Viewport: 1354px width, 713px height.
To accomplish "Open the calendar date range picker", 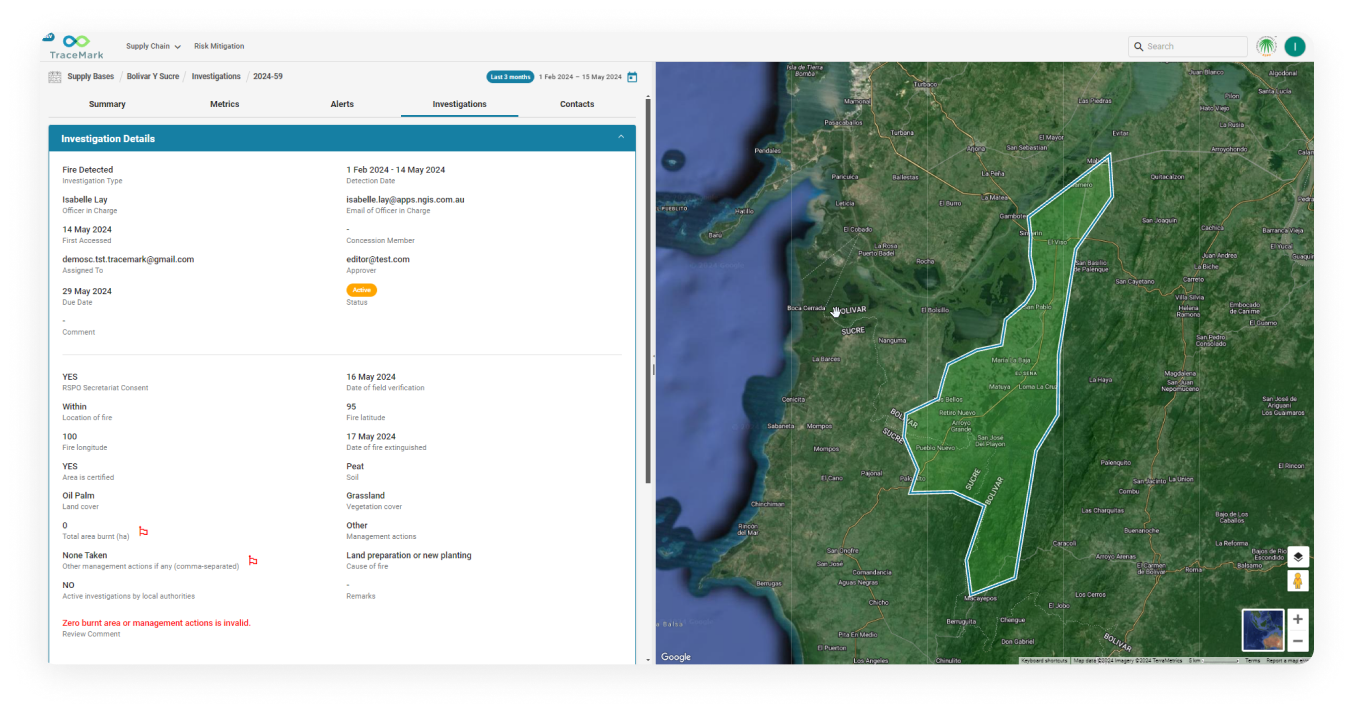I will [x=632, y=77].
